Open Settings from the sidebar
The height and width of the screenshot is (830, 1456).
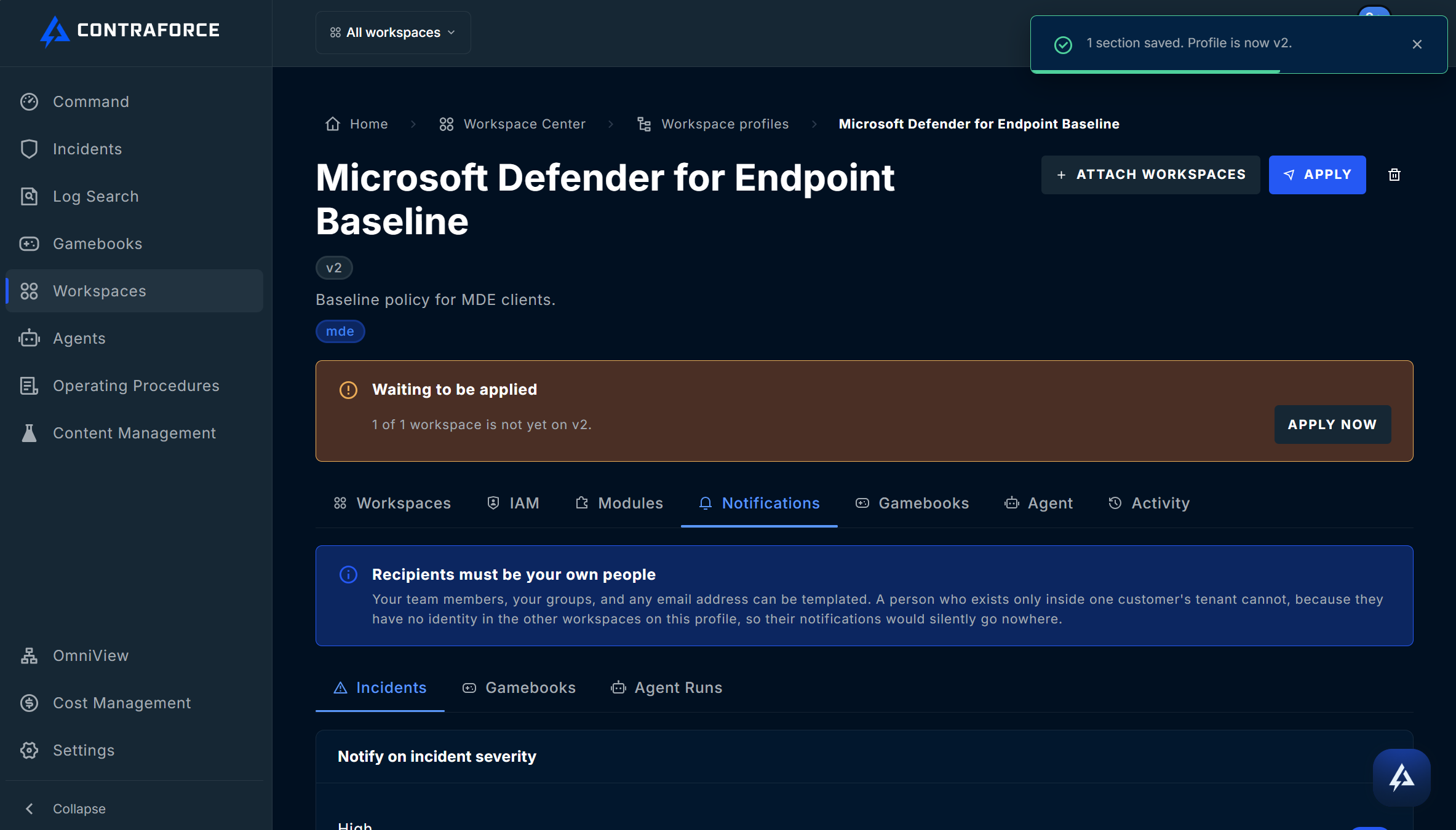tap(134, 750)
